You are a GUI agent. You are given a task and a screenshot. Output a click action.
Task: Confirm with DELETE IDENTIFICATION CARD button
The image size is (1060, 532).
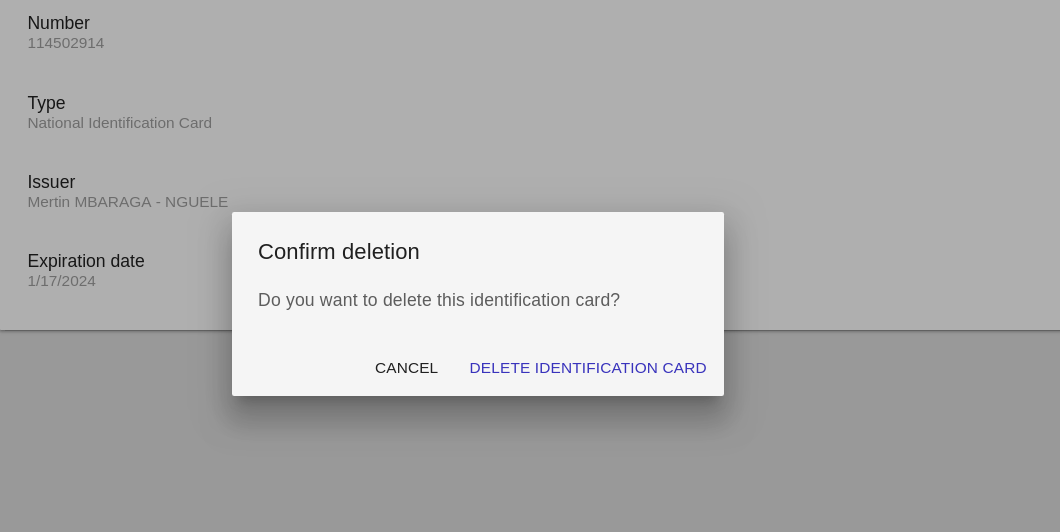tap(587, 368)
